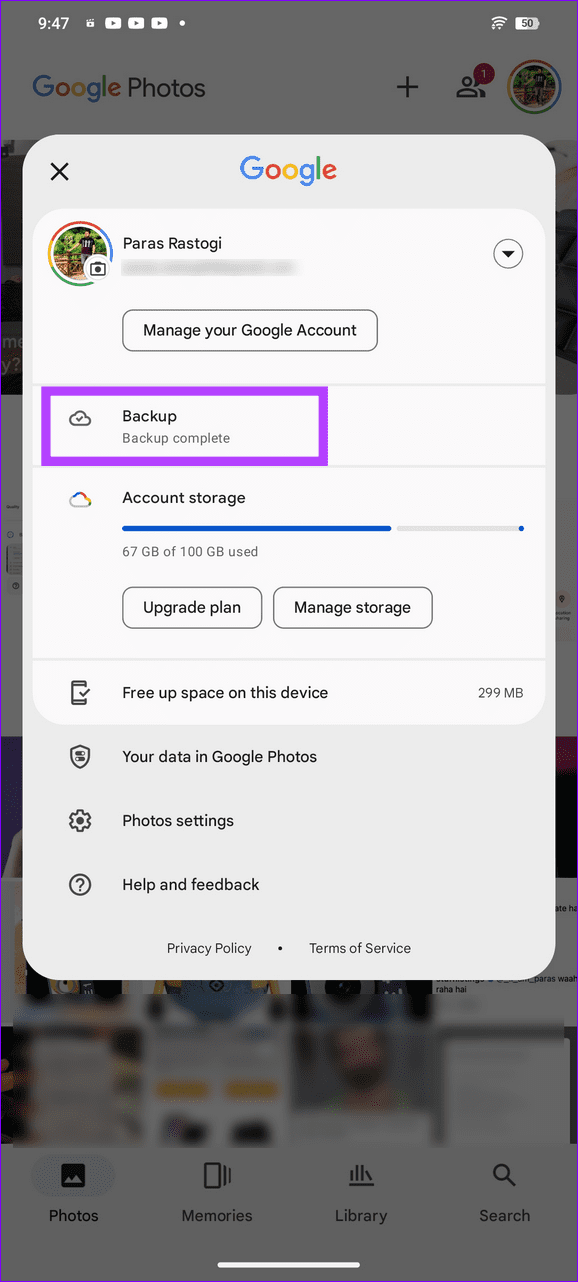Image resolution: width=578 pixels, height=1282 pixels.
Task: Tap the Account storage cloud icon
Action: point(80,499)
